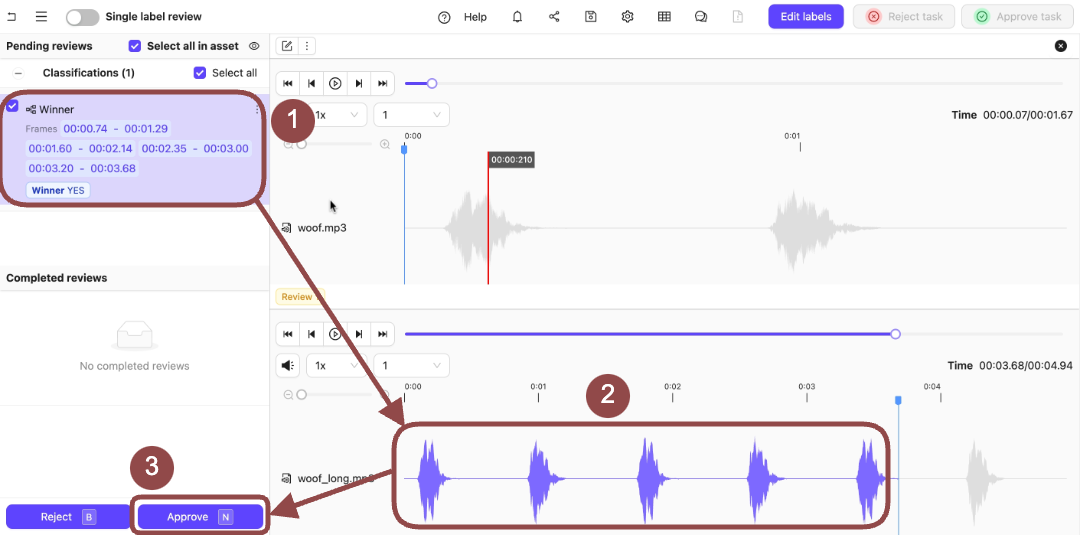This screenshot has width=1080, height=535.
Task: Click the Reject task button
Action: click(x=904, y=17)
